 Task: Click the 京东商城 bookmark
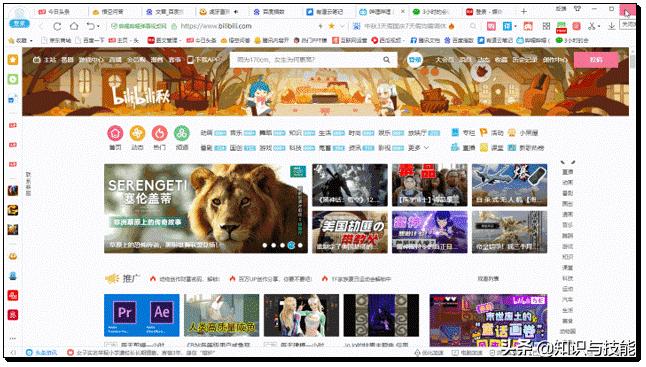[x=56, y=40]
